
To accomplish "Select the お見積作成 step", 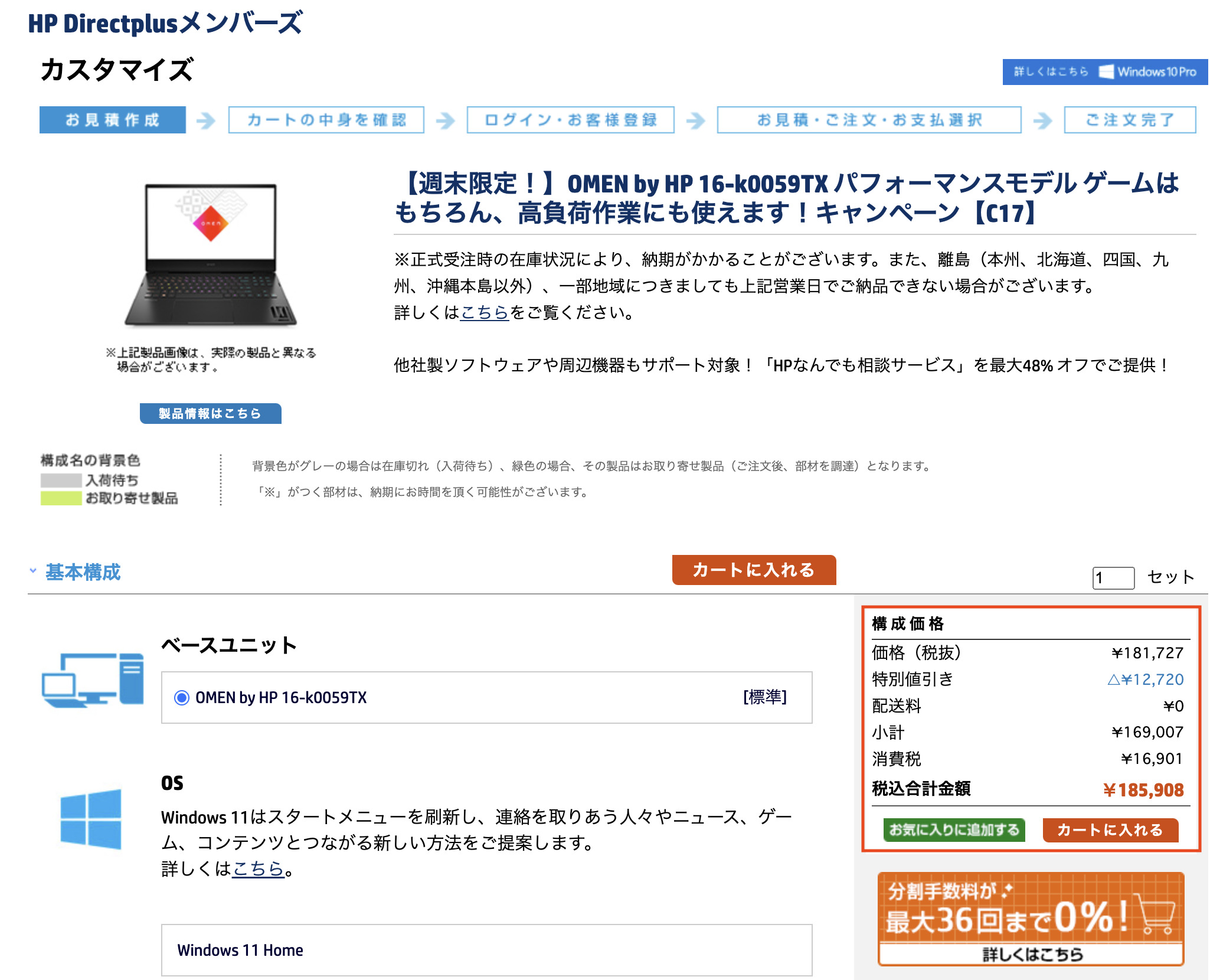I will 113,120.
